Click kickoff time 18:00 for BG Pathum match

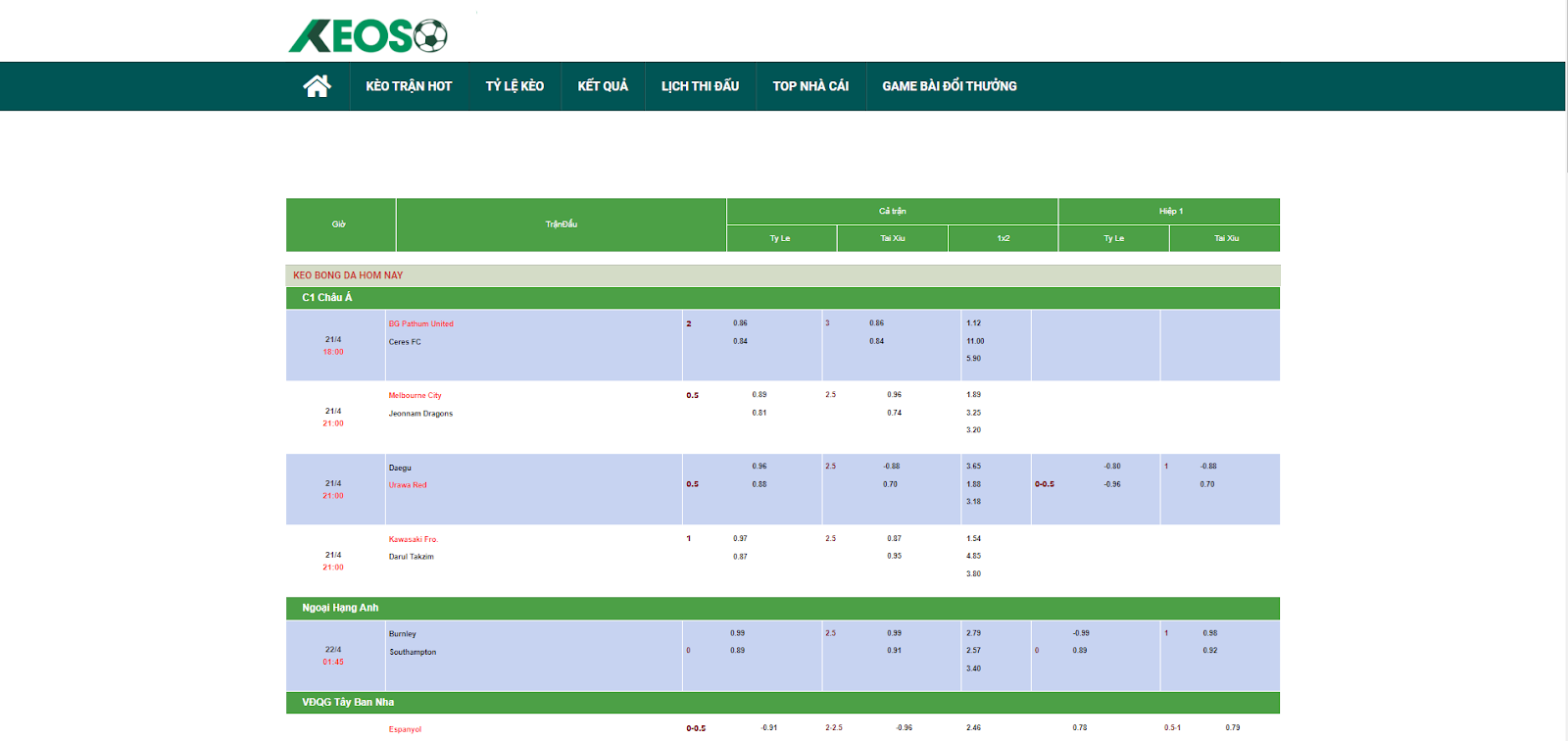(333, 352)
